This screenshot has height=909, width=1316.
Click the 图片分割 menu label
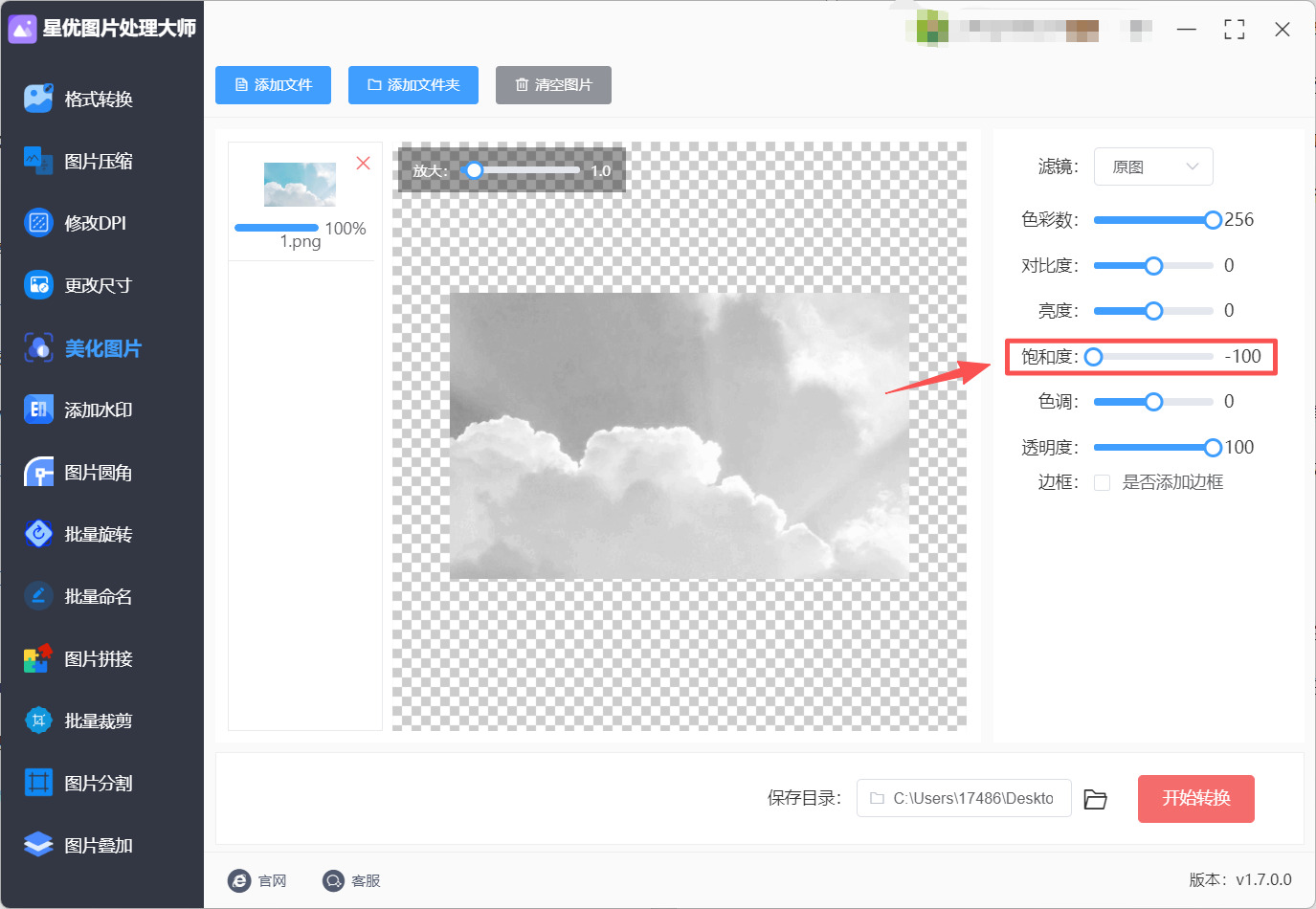pyautogui.click(x=99, y=783)
